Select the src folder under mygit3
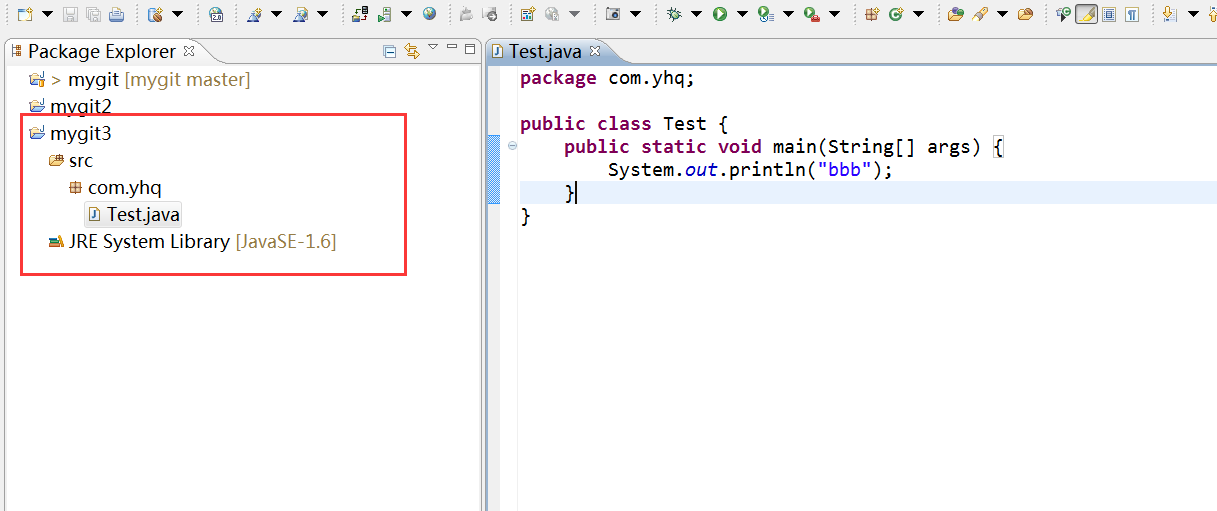Viewport: 1217px width, 511px height. tap(70, 160)
